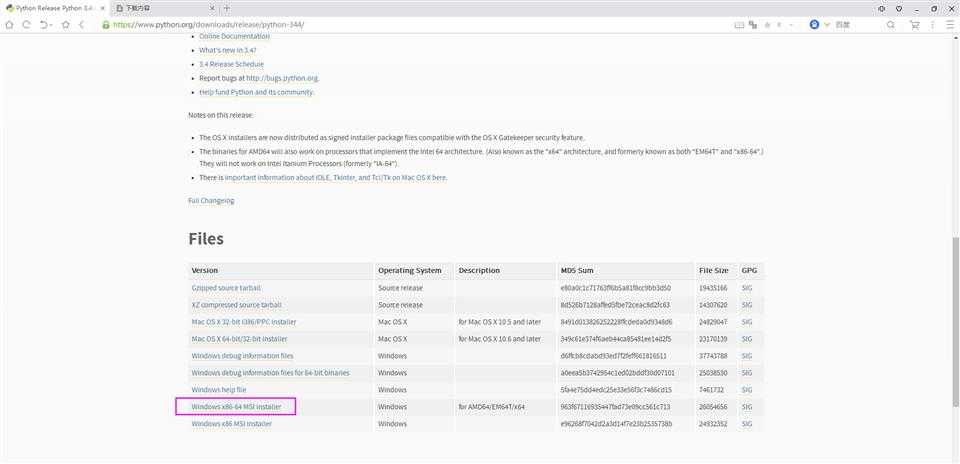Image resolution: width=960 pixels, height=464 pixels.
Task: Open Windows debug information files for 64-bit
Action: tap(271, 373)
